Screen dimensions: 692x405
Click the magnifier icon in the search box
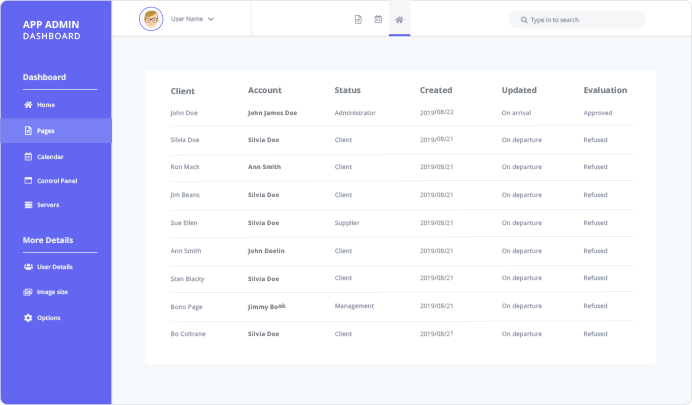[522, 20]
